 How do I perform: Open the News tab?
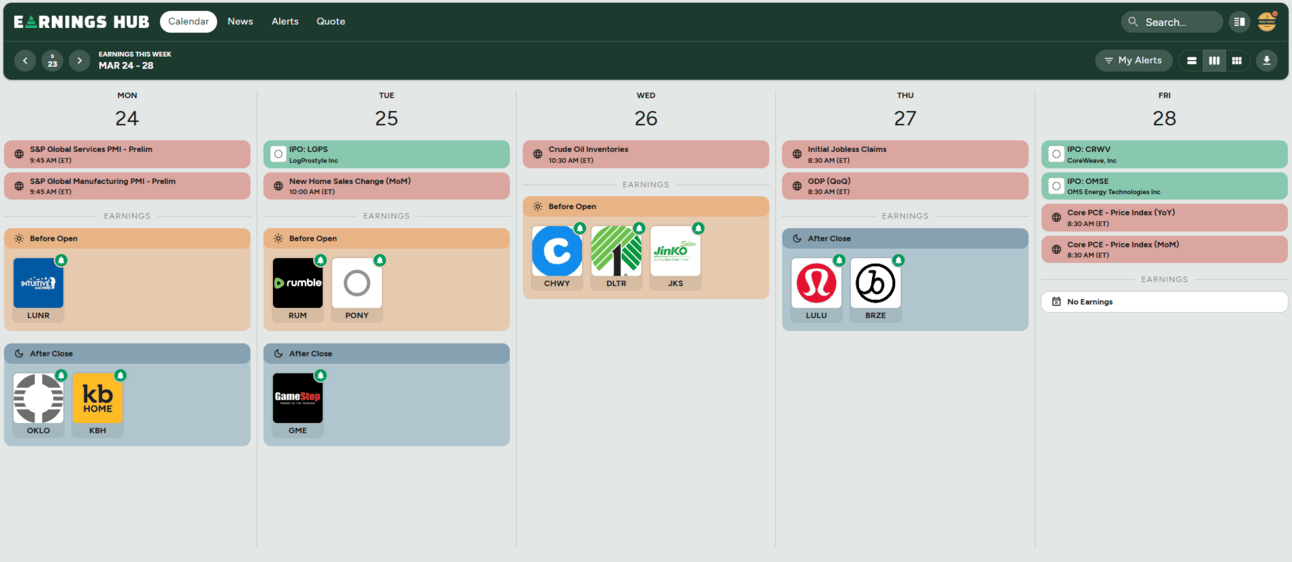point(240,21)
